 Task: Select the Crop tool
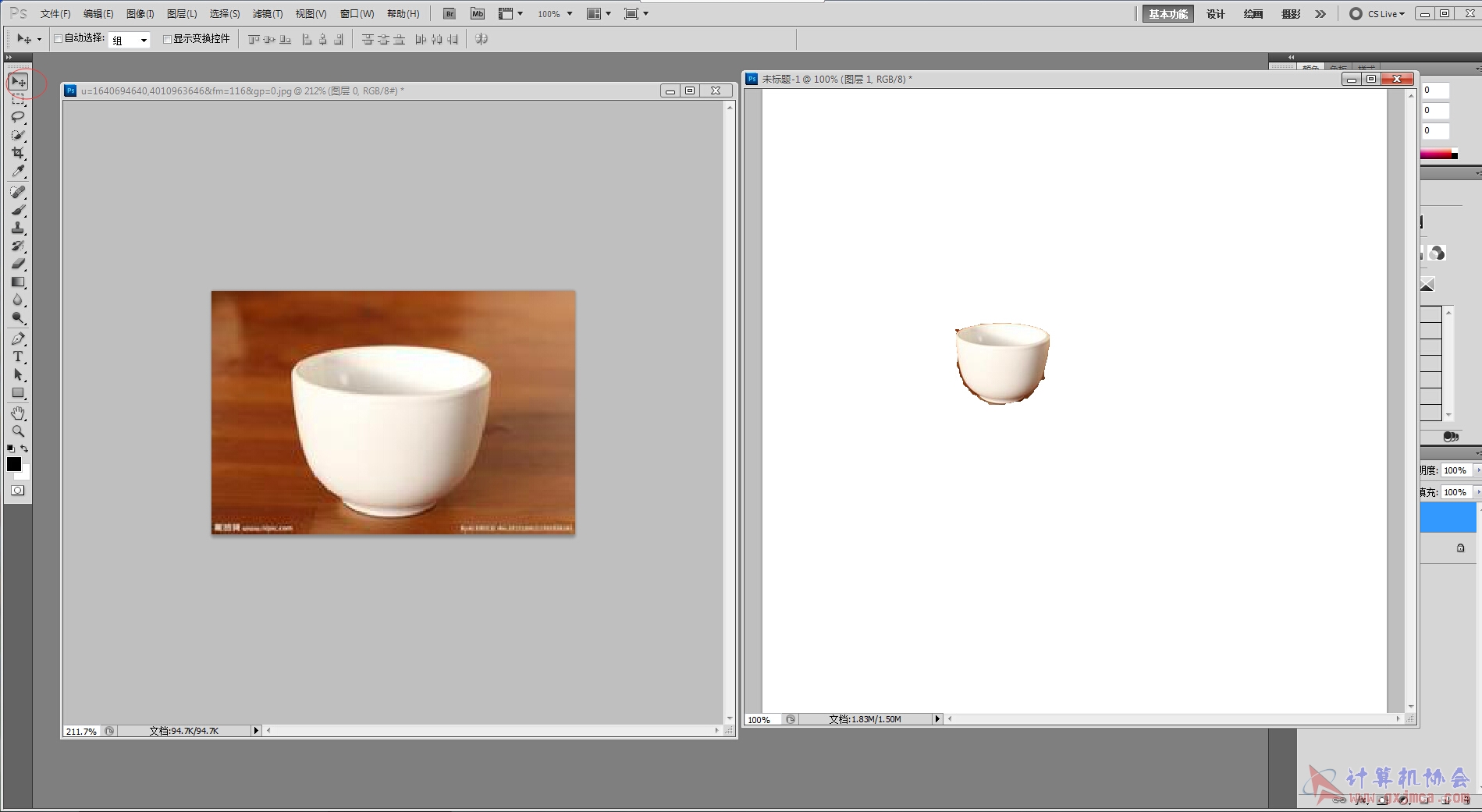pyautogui.click(x=18, y=153)
